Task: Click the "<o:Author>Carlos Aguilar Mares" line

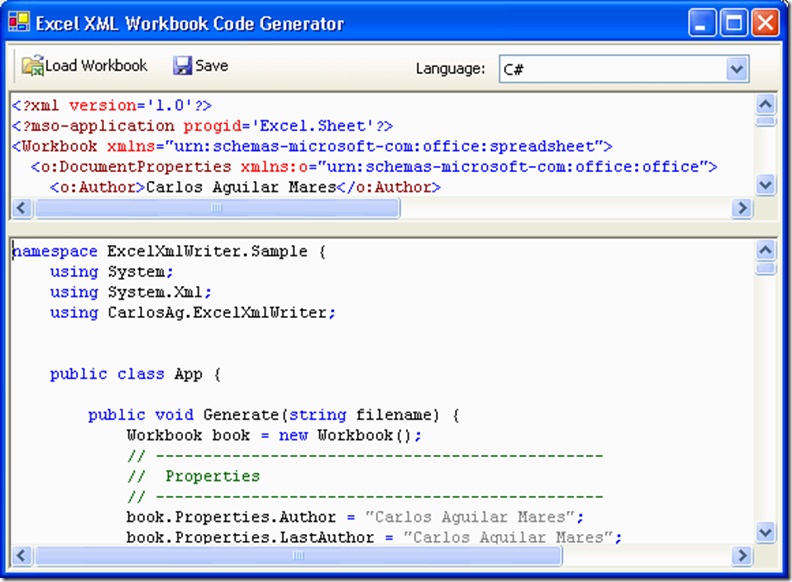Action: 245,187
